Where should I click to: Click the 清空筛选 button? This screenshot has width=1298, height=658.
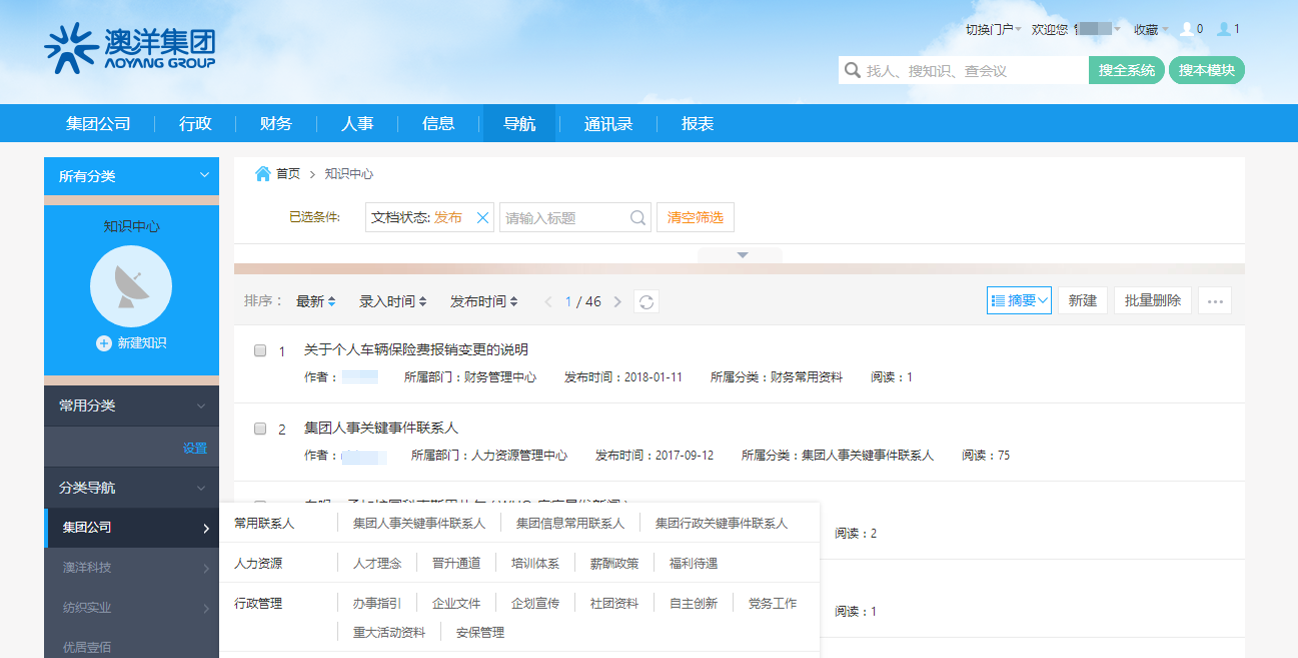click(x=695, y=218)
